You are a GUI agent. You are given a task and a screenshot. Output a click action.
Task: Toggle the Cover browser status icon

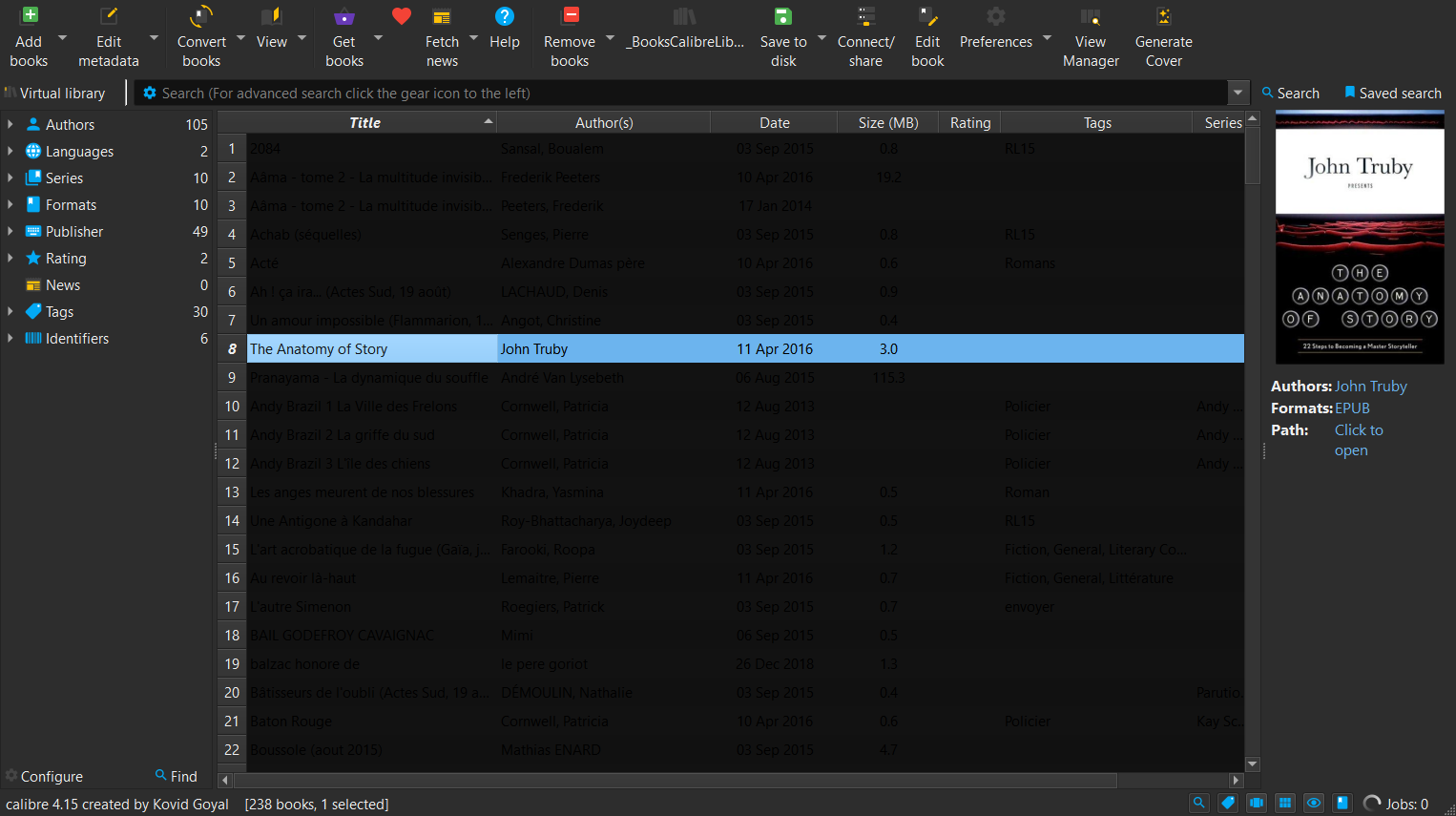tap(1257, 803)
